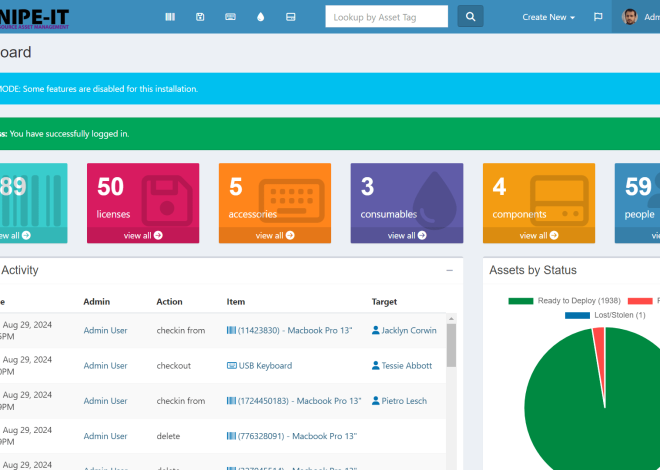The width and height of the screenshot is (660, 470).
Task: Sort activity table by Action column
Action: [x=169, y=302]
